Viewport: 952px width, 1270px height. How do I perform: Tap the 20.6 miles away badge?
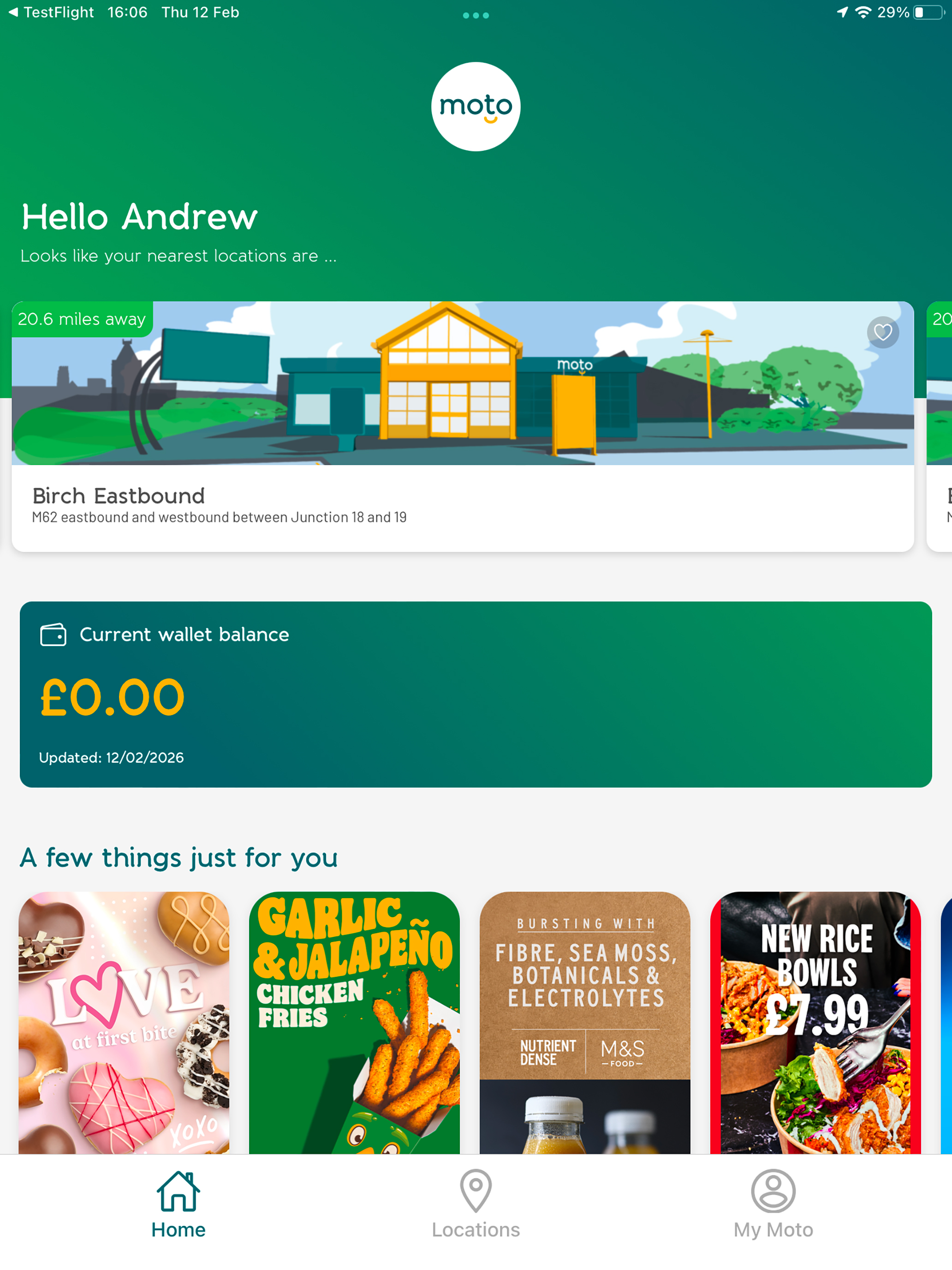coord(82,318)
